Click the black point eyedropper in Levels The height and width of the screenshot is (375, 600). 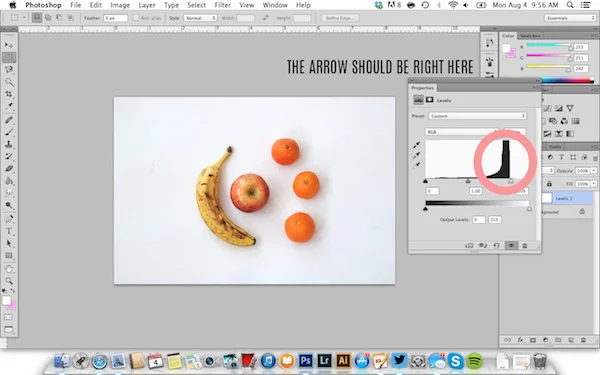point(416,145)
